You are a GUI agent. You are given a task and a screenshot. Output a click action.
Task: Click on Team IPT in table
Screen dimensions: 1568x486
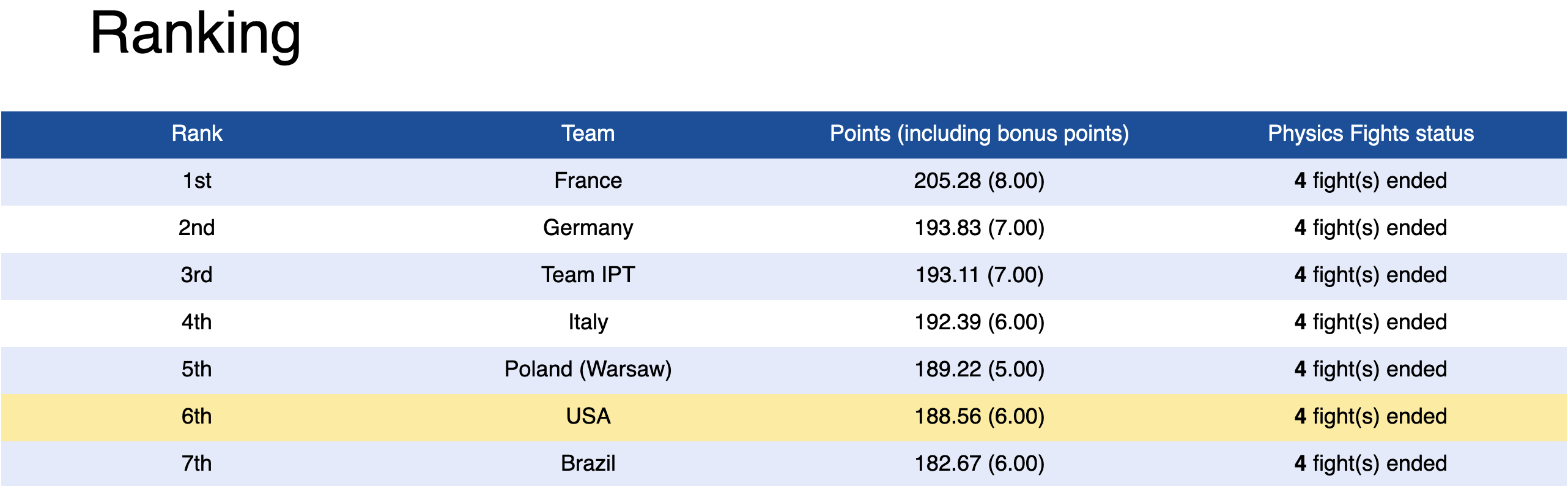(588, 275)
